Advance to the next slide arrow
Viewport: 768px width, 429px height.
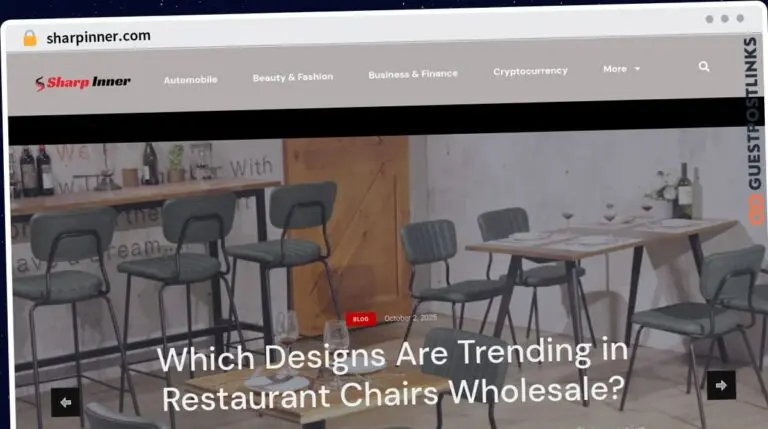[721, 385]
